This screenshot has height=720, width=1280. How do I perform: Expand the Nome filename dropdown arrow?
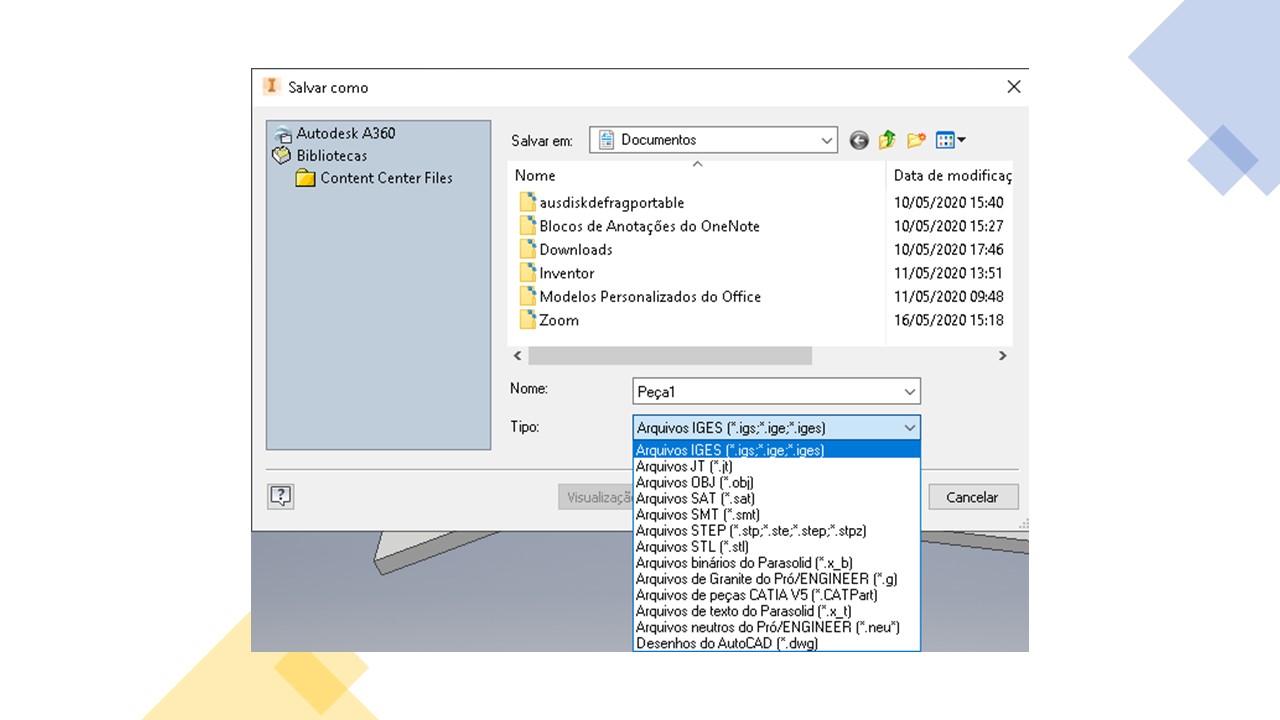(x=909, y=391)
